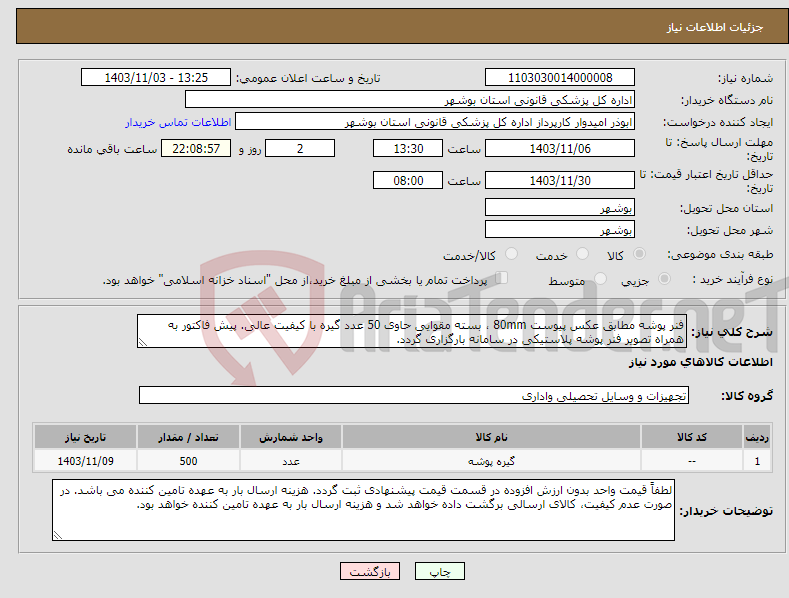Image resolution: width=789 pixels, height=598 pixels.
Task: Click the resize handle of description textarea
Action: pos(143,342)
